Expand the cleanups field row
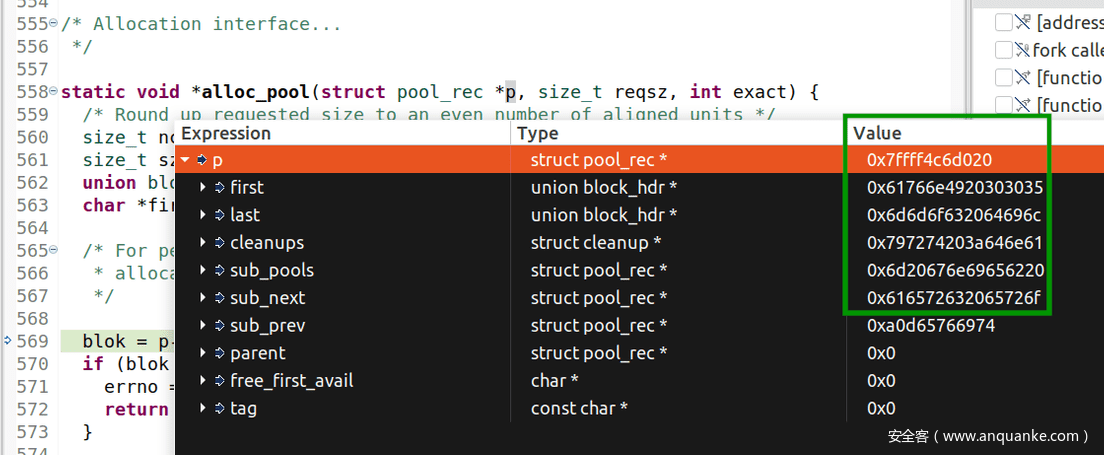The image size is (1104, 455). click(x=203, y=242)
